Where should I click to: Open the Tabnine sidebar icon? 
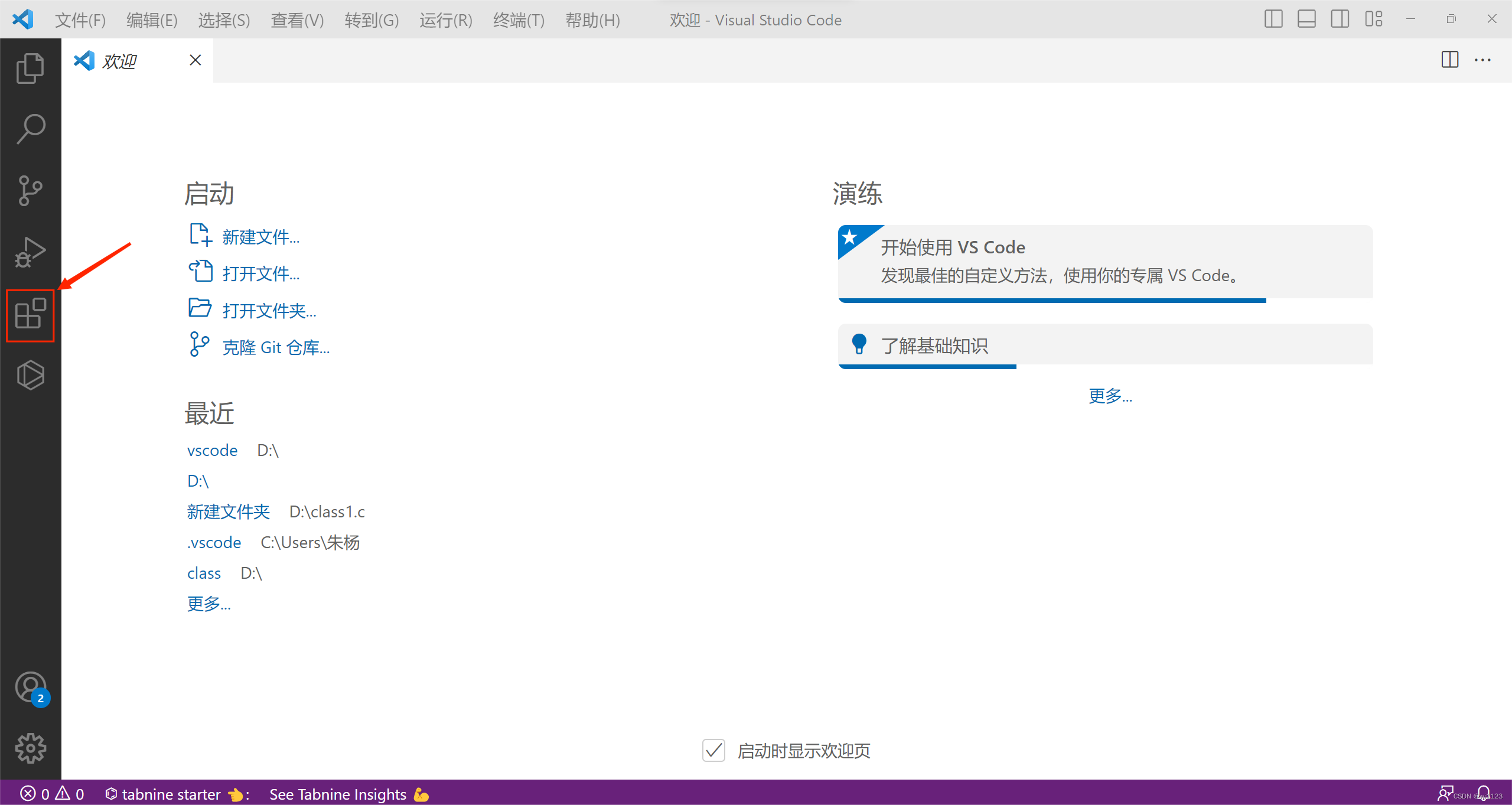[30, 375]
